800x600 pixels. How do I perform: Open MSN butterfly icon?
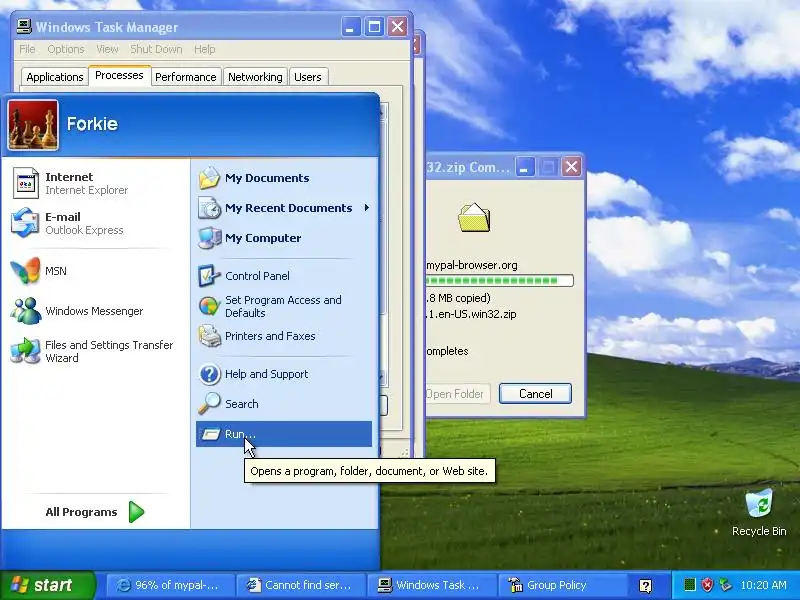(26, 271)
